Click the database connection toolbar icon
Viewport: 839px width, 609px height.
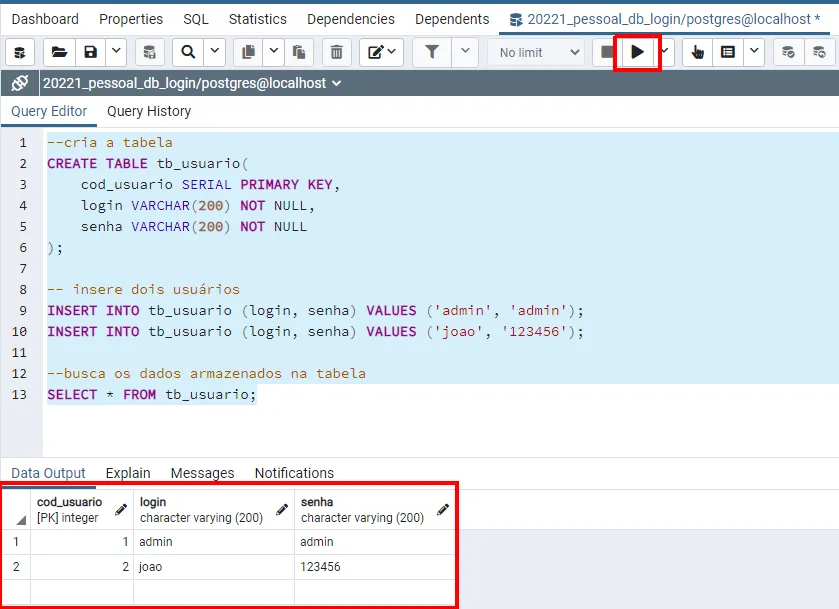tap(20, 52)
